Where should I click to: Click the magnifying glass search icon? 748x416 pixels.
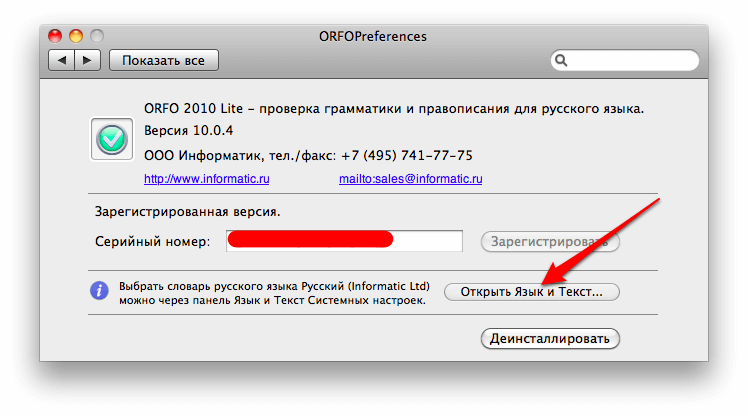pyautogui.click(x=561, y=61)
